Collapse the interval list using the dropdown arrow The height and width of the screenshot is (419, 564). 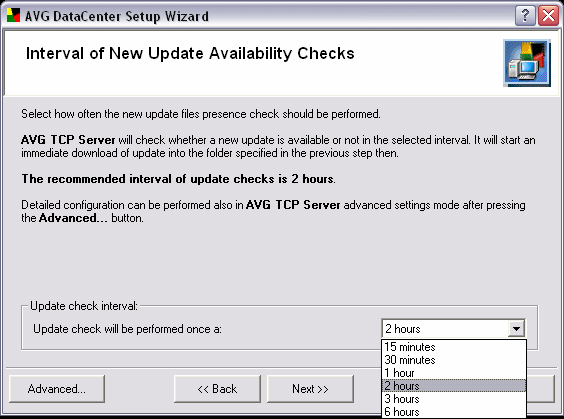[516, 329]
